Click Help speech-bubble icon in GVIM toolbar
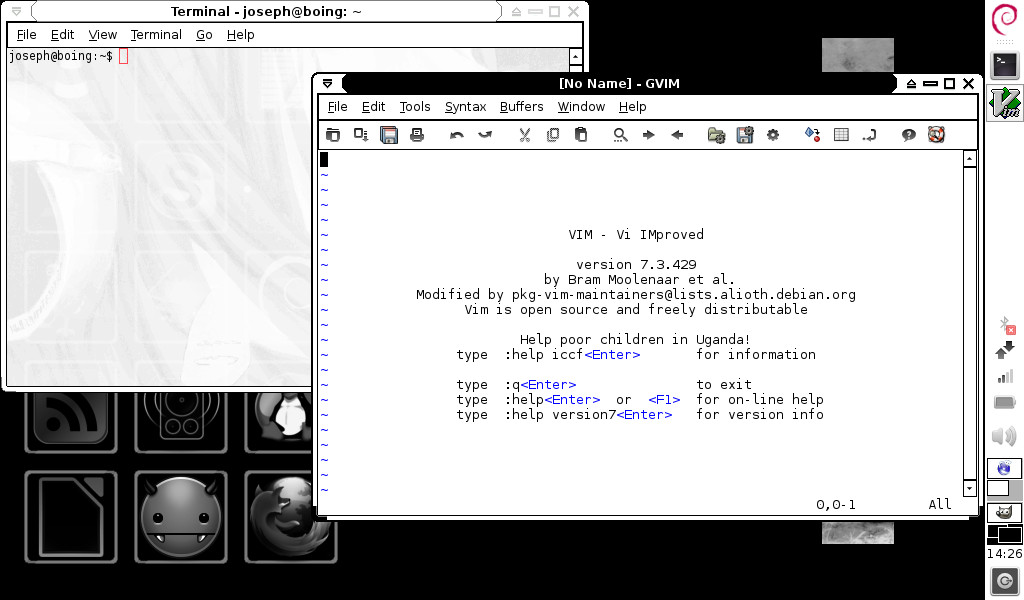 point(908,135)
